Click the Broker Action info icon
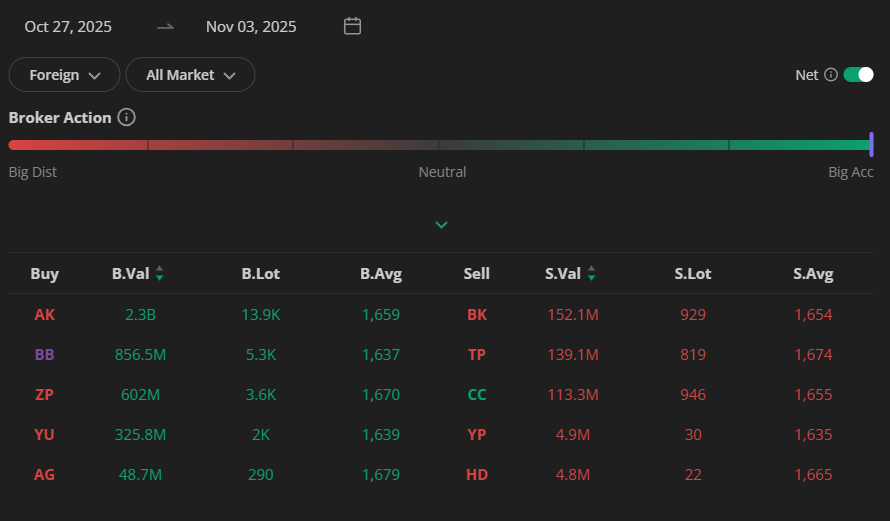890x521 pixels. tap(126, 118)
